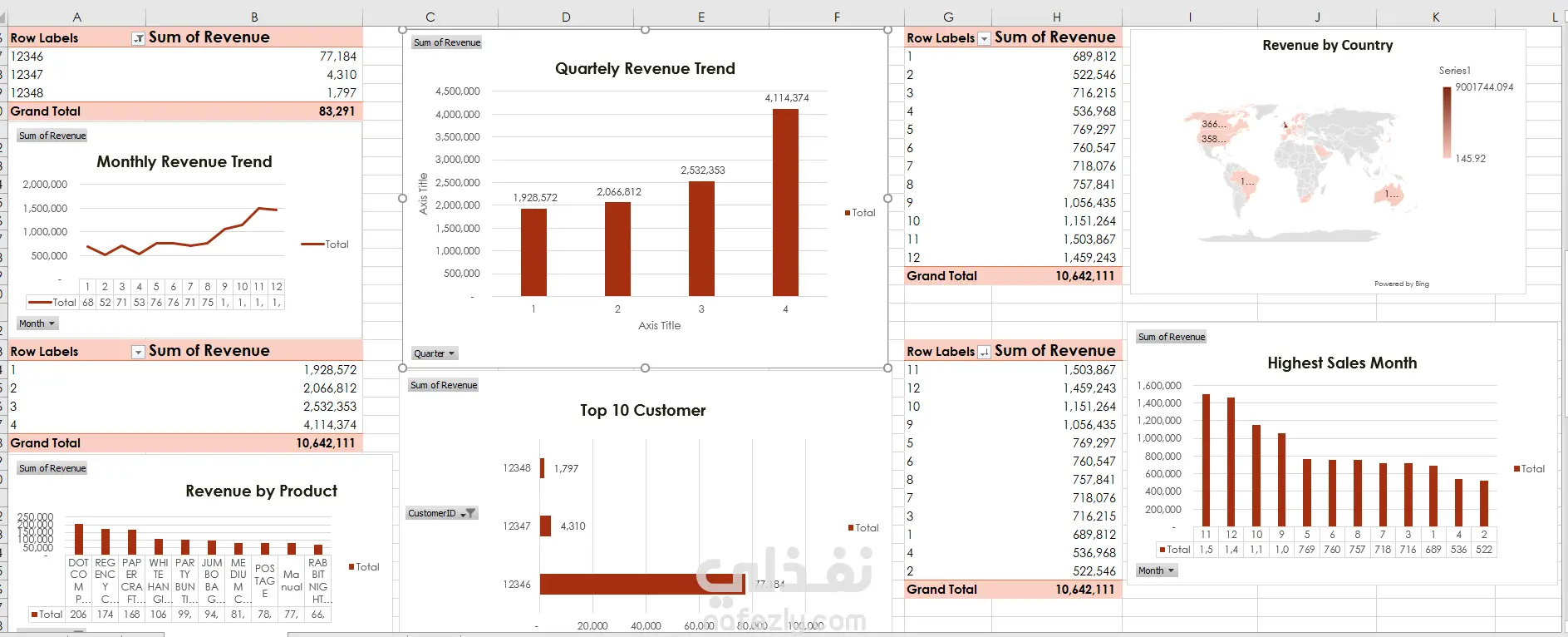Image resolution: width=1568 pixels, height=637 pixels.
Task: Select column B header
Action: point(254,17)
